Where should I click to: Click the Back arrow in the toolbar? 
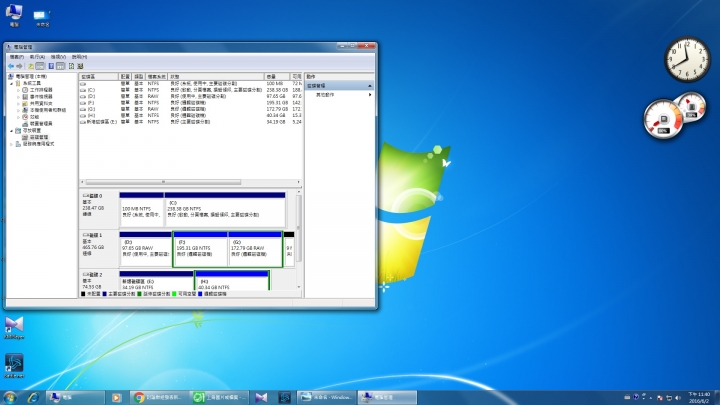click(11, 67)
